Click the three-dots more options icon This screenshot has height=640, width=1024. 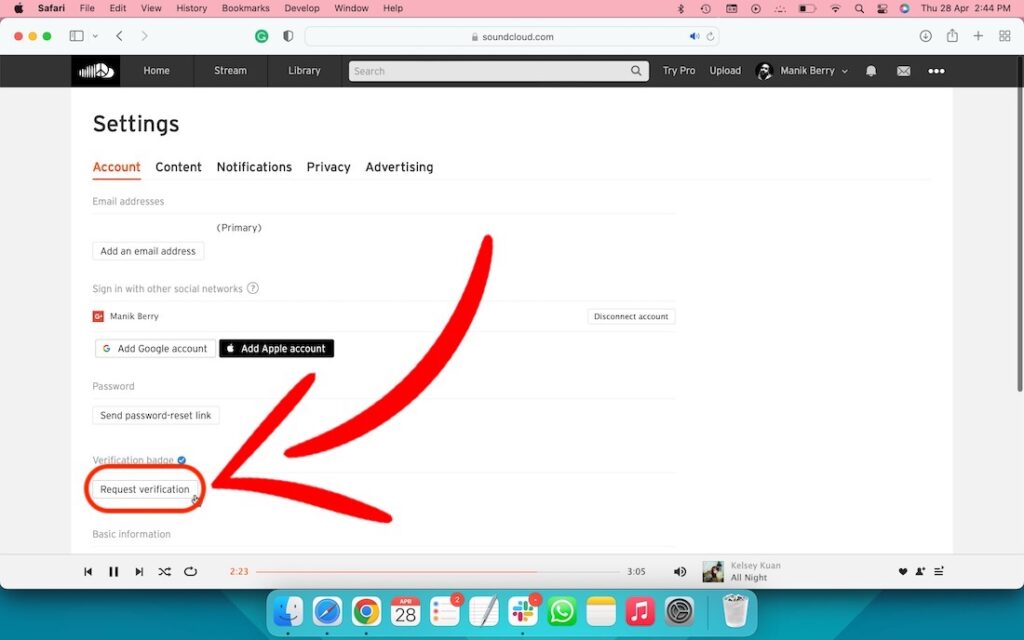click(x=936, y=71)
